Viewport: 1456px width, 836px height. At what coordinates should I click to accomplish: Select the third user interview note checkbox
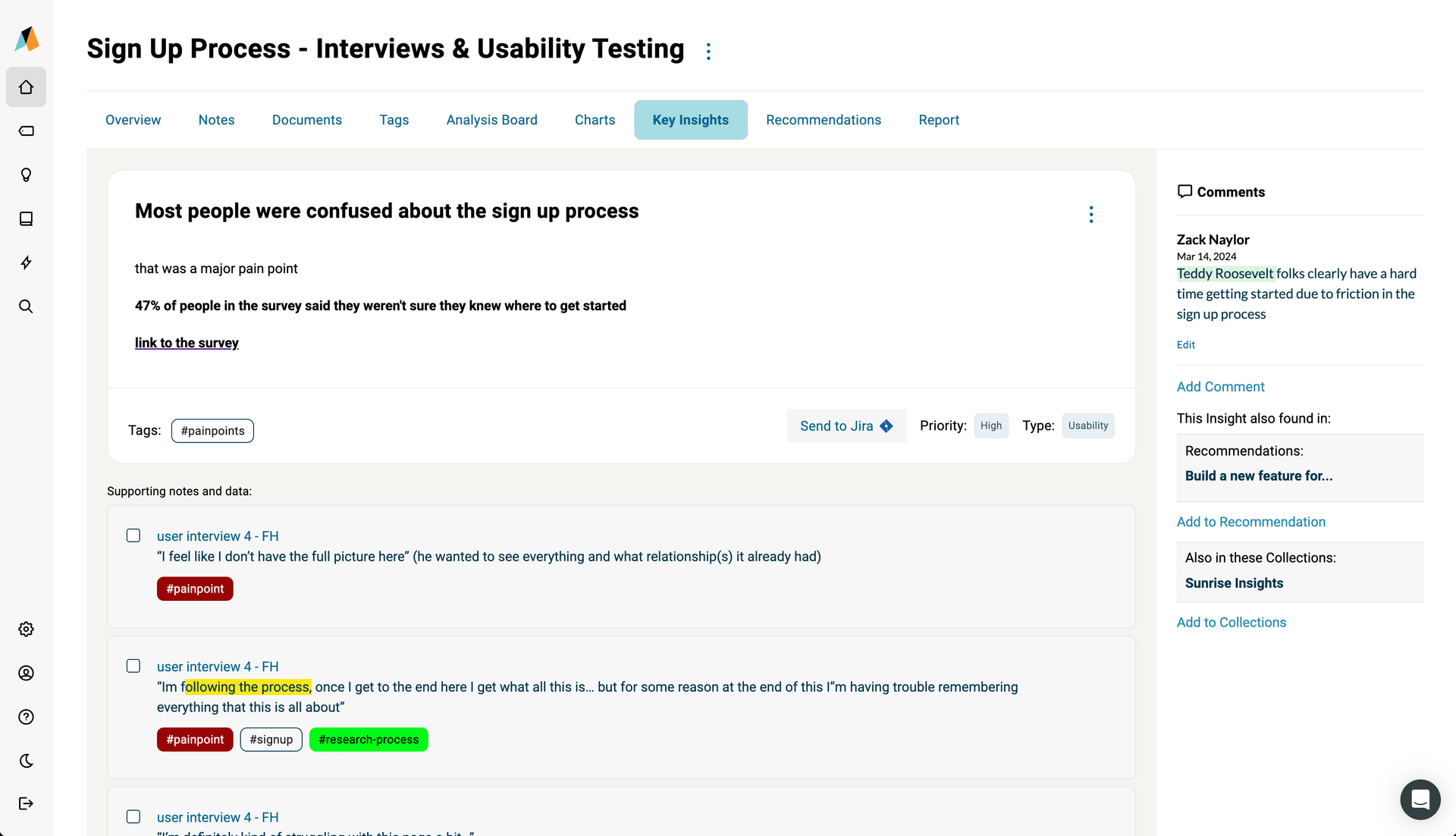click(x=133, y=817)
